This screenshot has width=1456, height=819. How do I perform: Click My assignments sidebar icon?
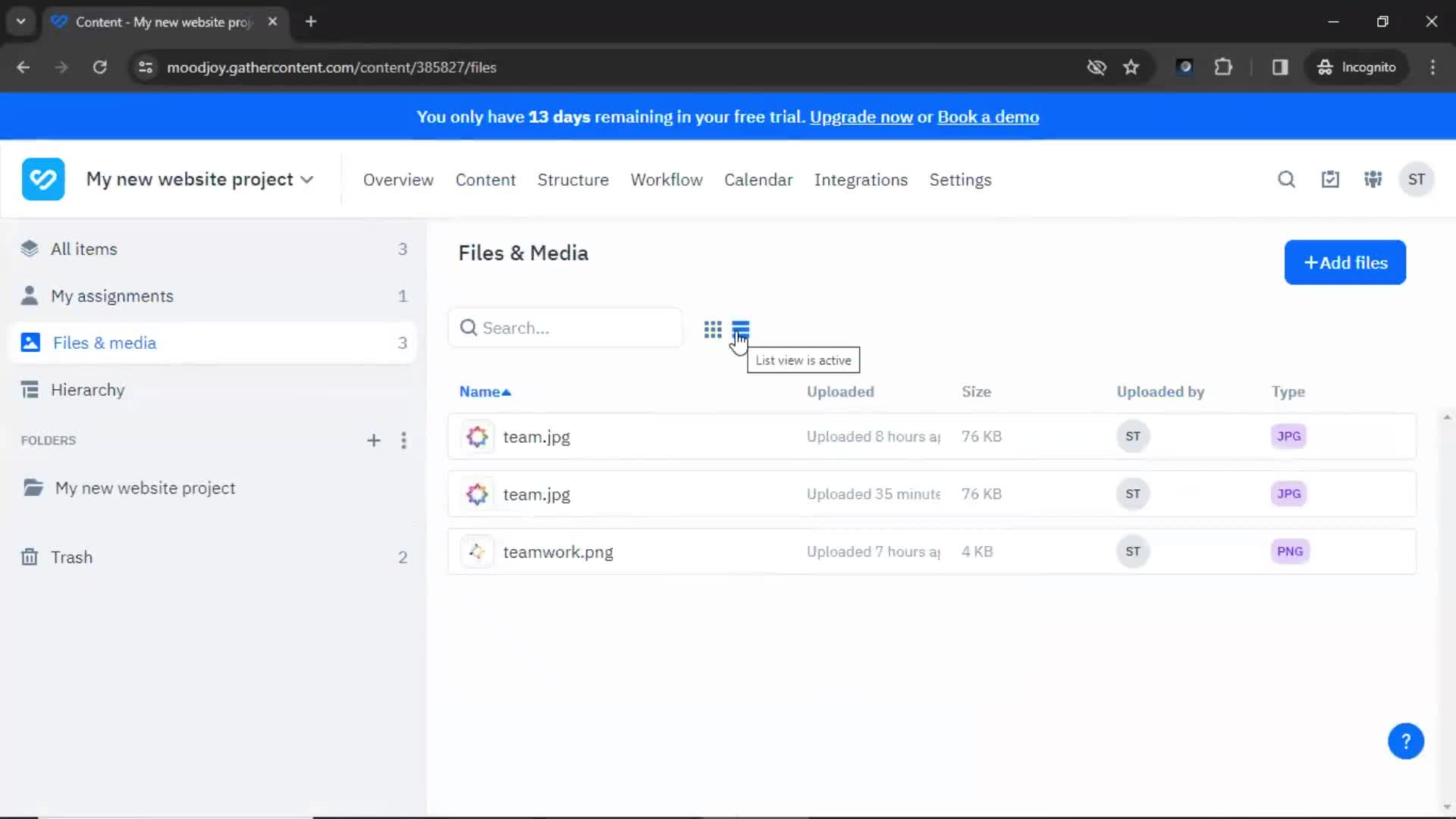[x=31, y=296]
